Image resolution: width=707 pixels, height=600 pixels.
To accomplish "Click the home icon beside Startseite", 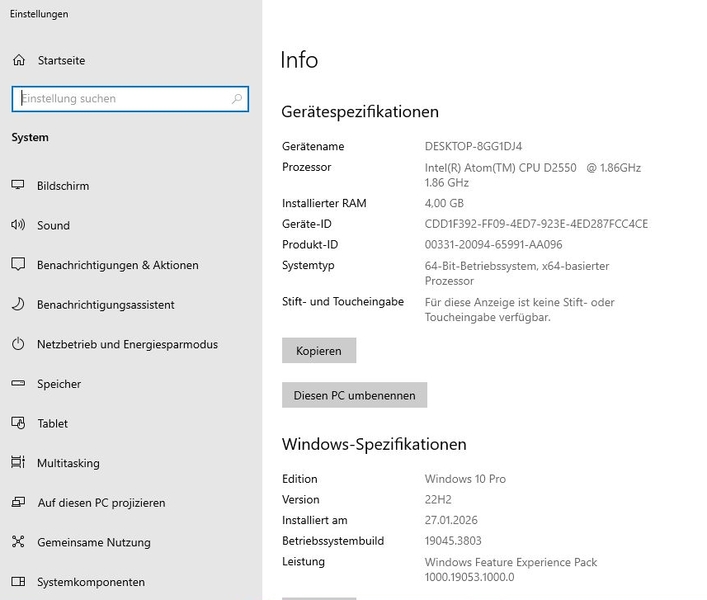I will tap(19, 61).
